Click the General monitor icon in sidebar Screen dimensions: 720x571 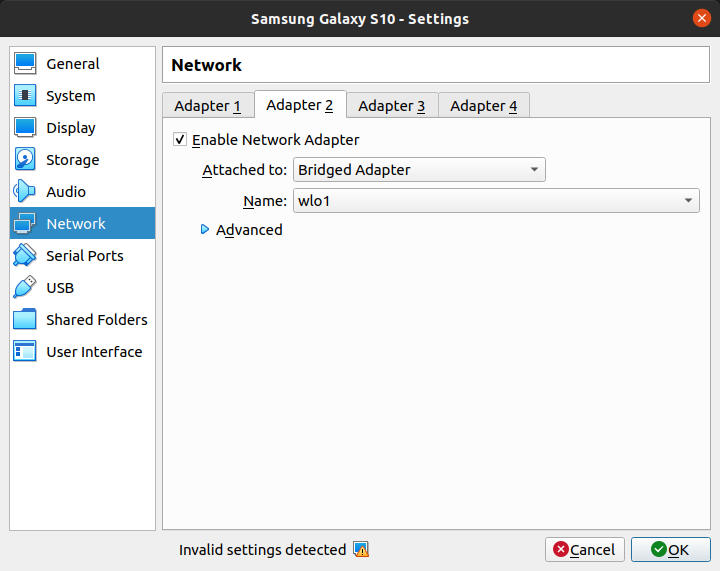click(25, 63)
